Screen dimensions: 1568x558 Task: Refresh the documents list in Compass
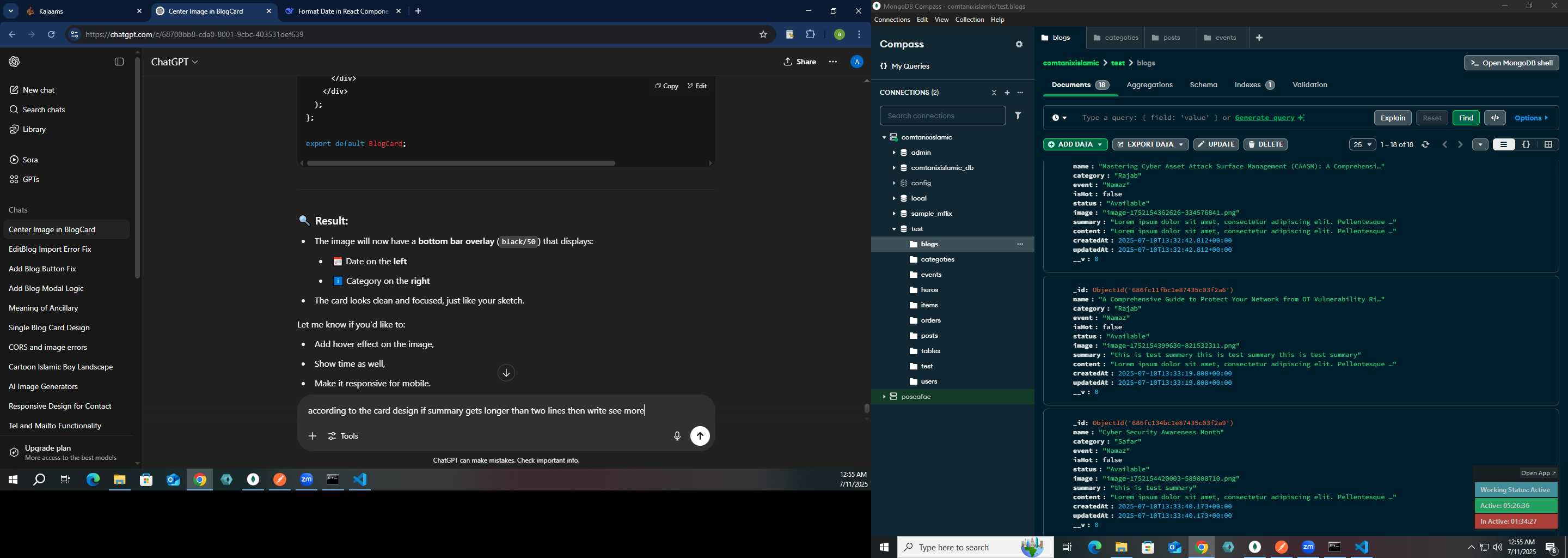point(1425,145)
